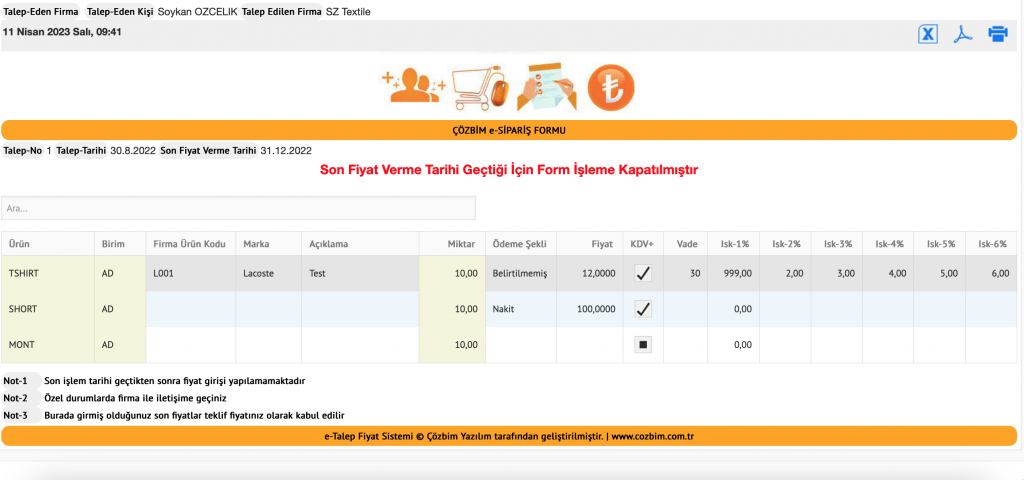The height and width of the screenshot is (480, 1024).
Task: Click the add users icon
Action: (413, 87)
